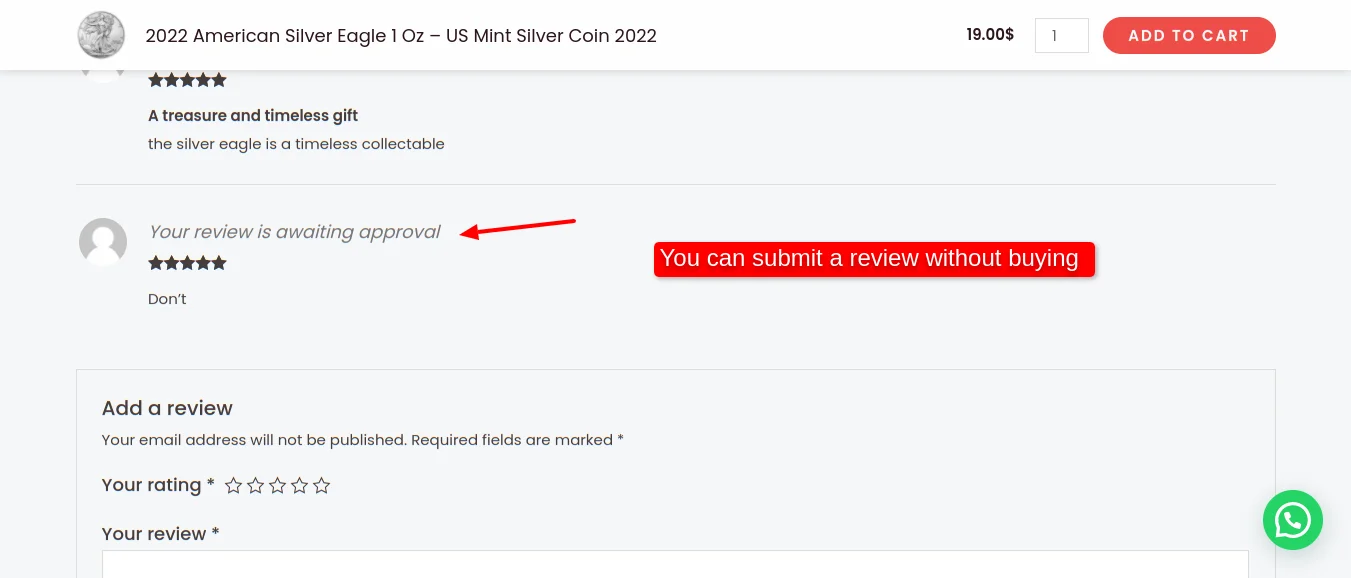Click the star row of the top review
The height and width of the screenshot is (578, 1351).
tap(187, 79)
